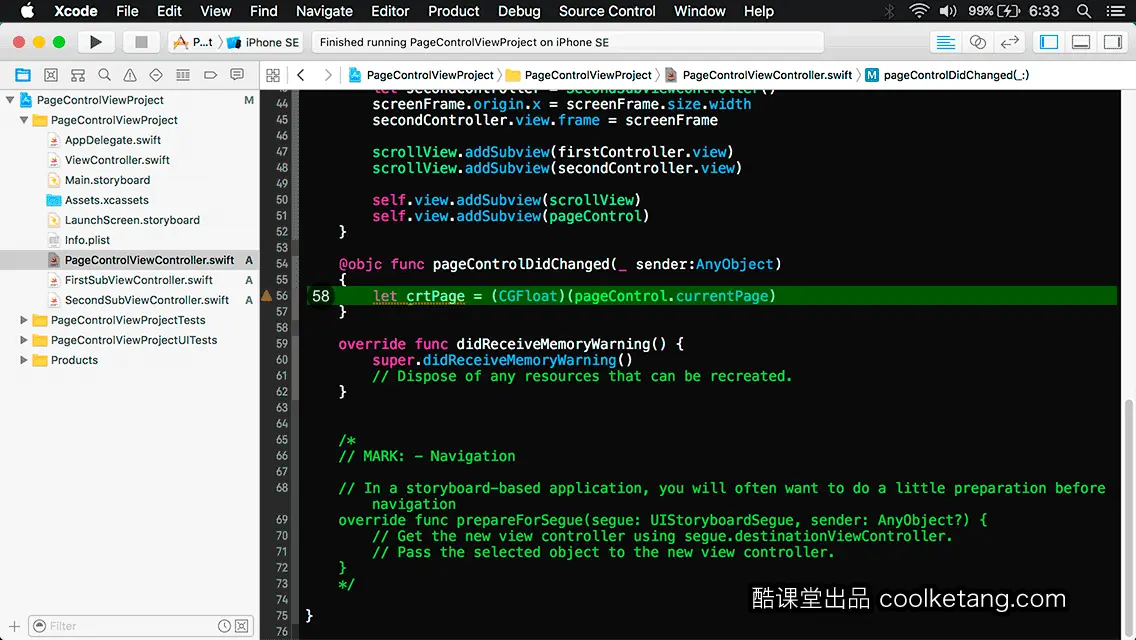Open SecondSubViewController.swift file
The height and width of the screenshot is (640, 1136).
tap(146, 300)
